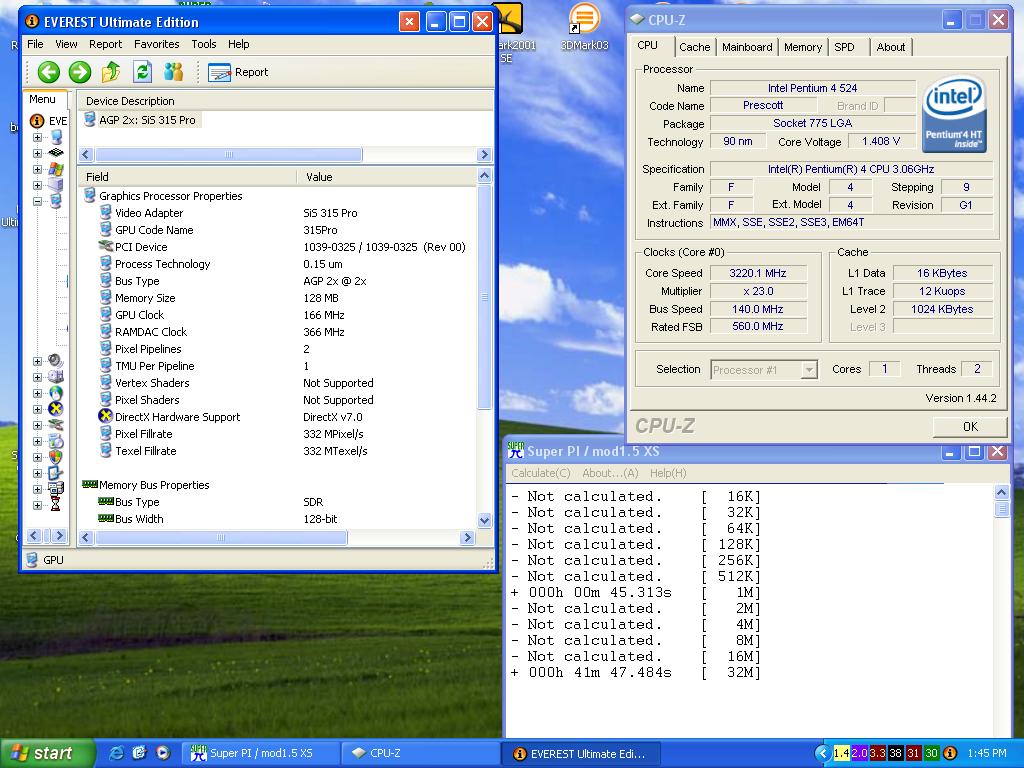This screenshot has height=768, width=1024.
Task: Switch to the Cache tab in CPU-Z
Action: [x=694, y=47]
